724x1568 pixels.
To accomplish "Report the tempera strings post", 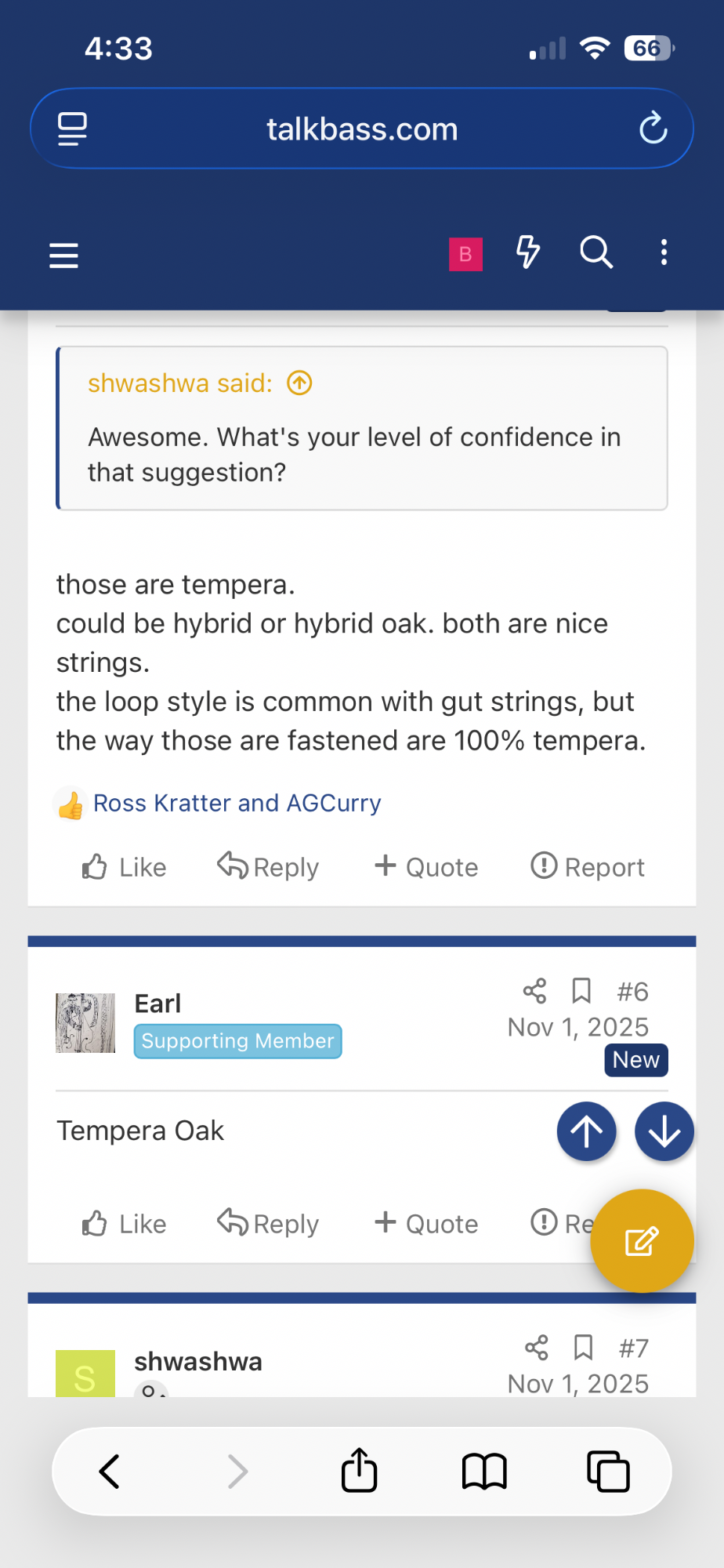I will (588, 867).
